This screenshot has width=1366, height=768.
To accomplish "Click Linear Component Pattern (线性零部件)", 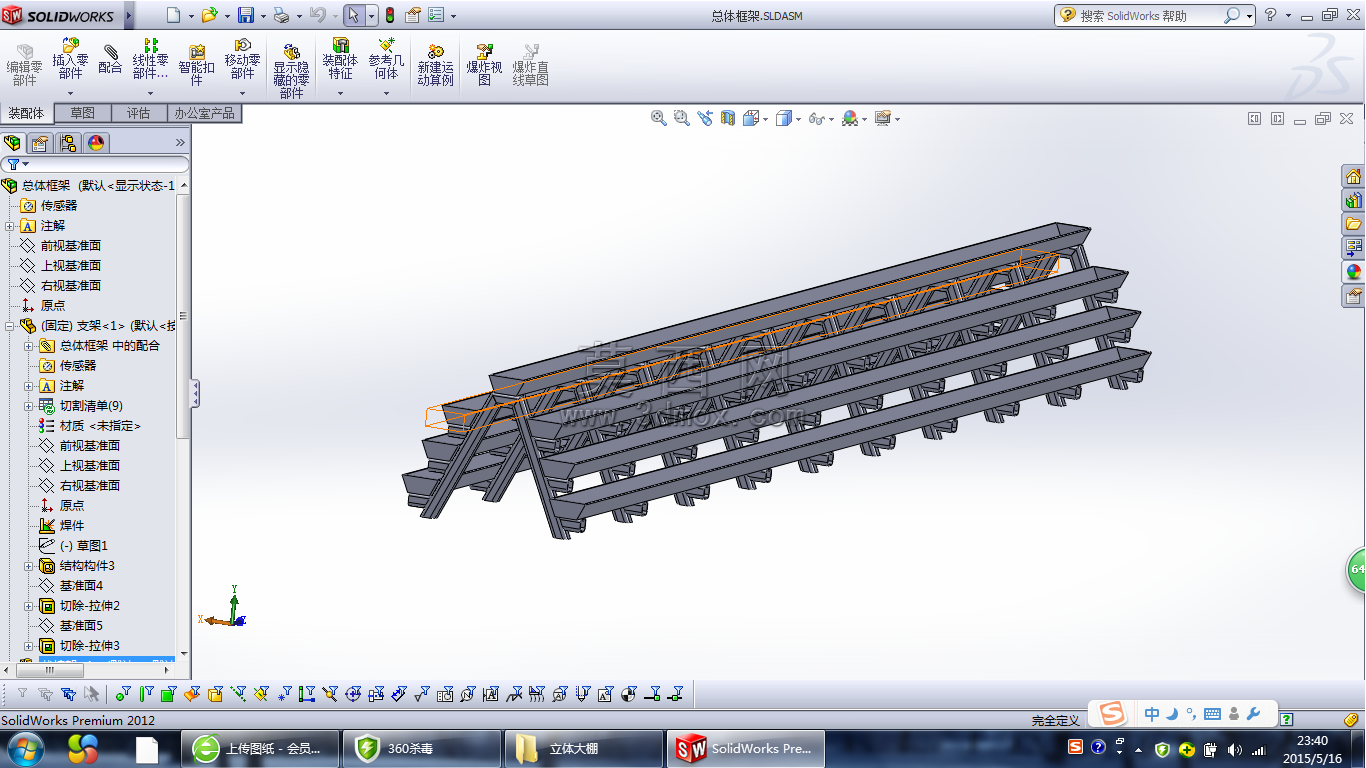I will [x=151, y=60].
